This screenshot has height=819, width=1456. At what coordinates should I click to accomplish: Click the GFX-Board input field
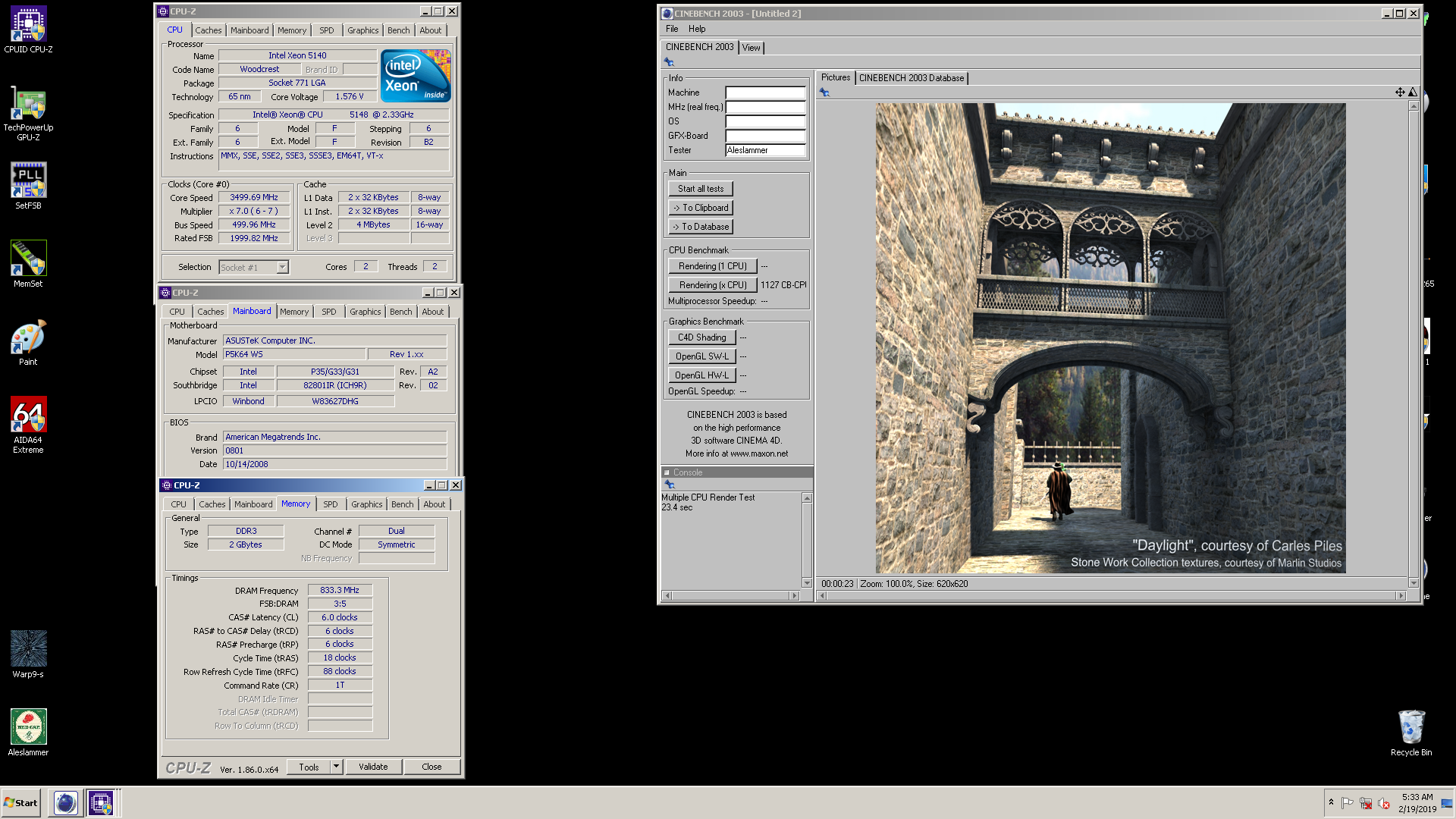(765, 136)
